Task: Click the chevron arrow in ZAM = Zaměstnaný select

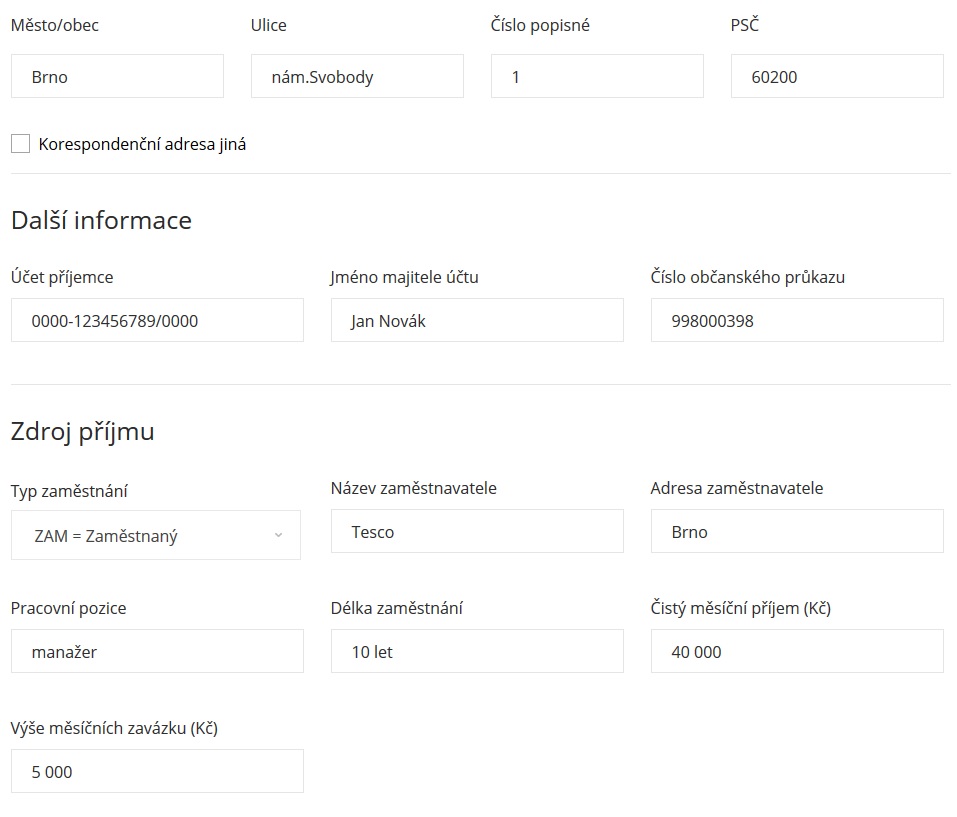Action: [x=278, y=535]
